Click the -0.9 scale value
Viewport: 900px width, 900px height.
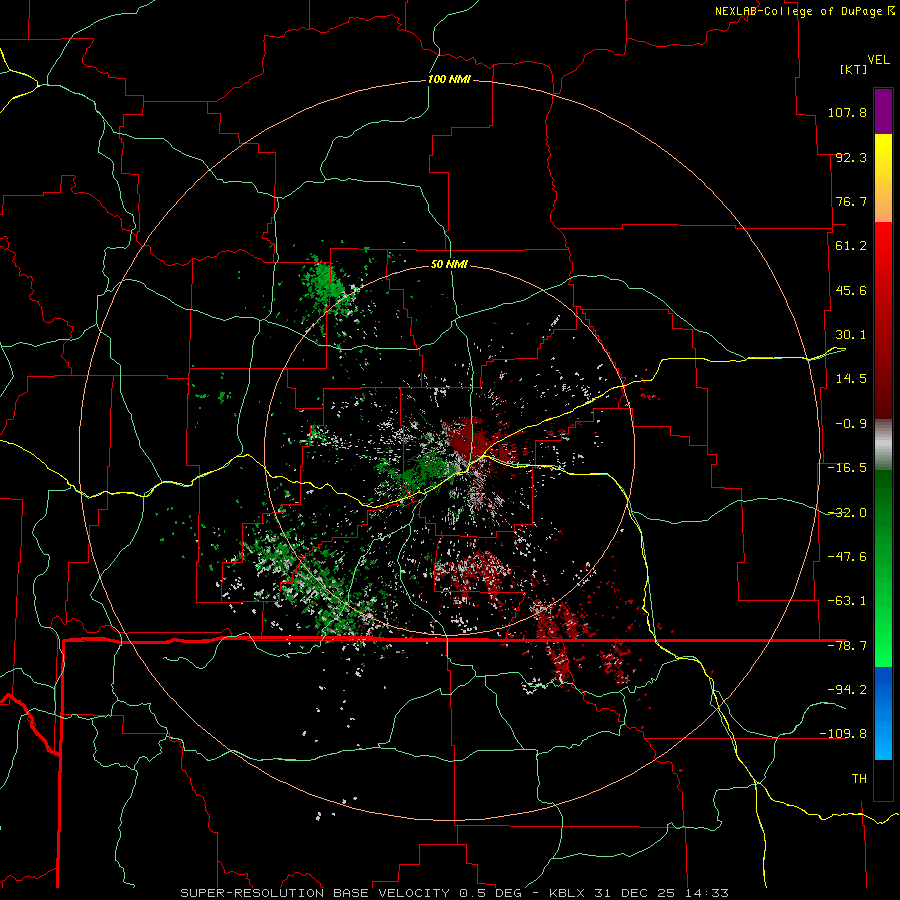[851, 424]
